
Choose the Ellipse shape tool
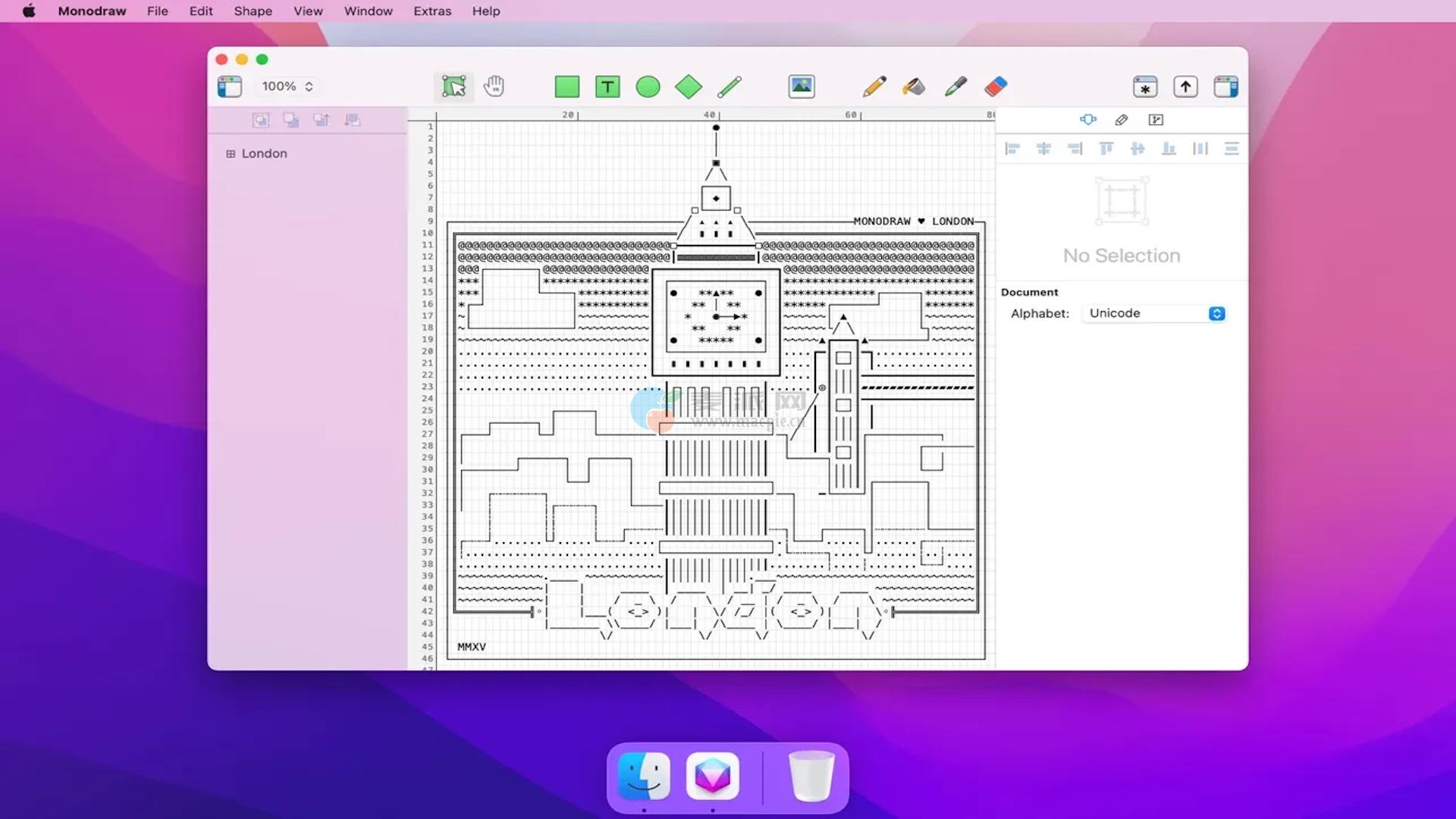point(648,86)
